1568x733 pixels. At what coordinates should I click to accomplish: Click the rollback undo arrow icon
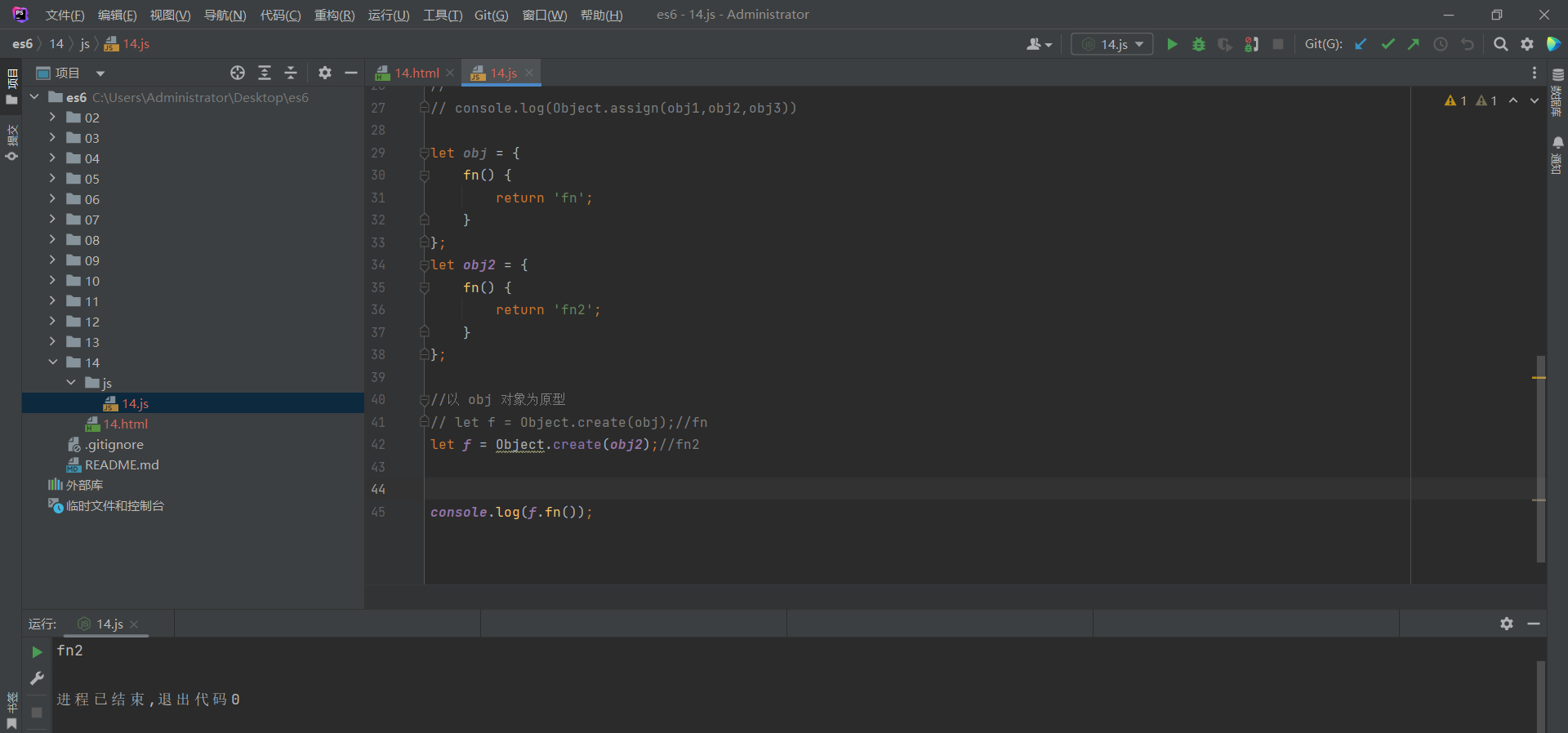point(1468,44)
